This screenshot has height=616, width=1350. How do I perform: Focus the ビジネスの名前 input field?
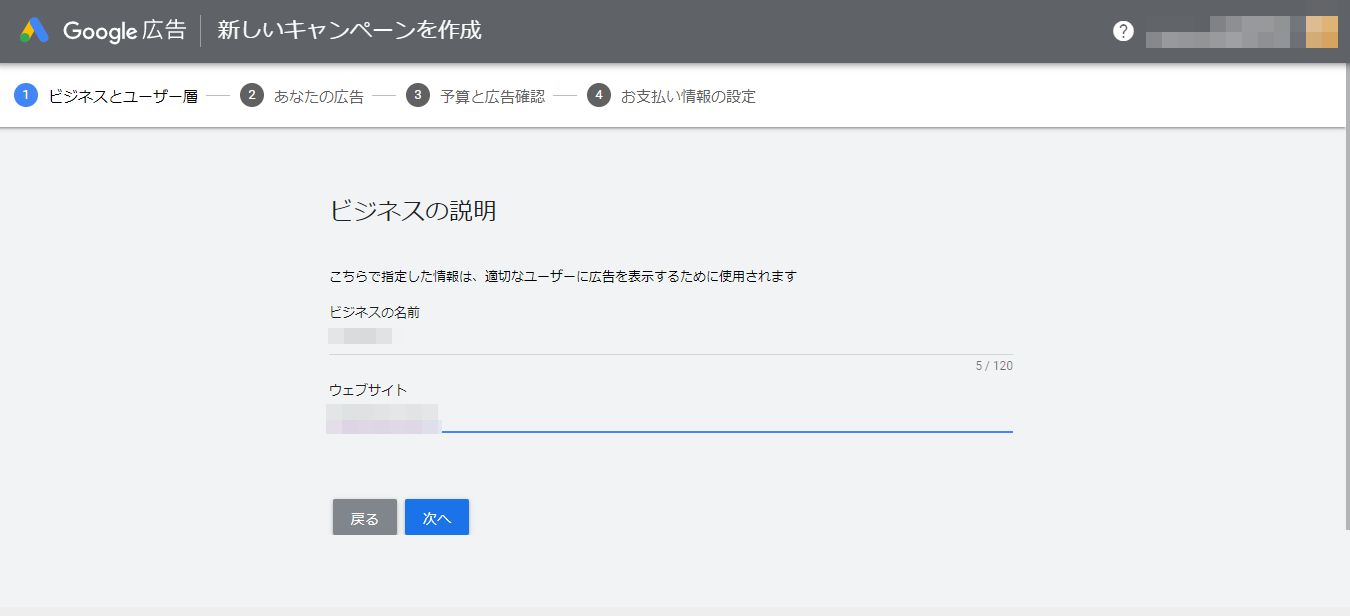tap(670, 336)
